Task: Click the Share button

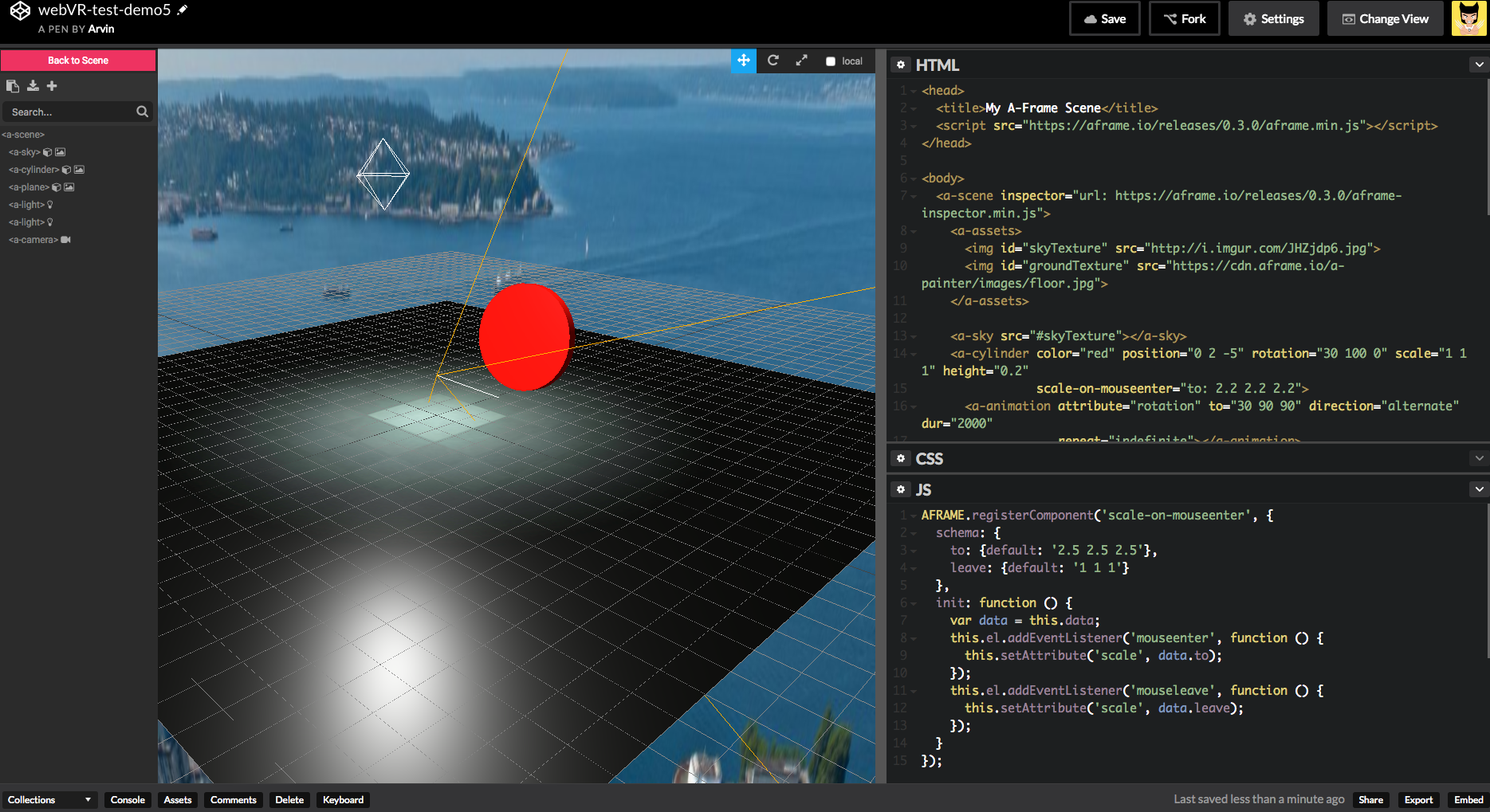Action: (1370, 800)
